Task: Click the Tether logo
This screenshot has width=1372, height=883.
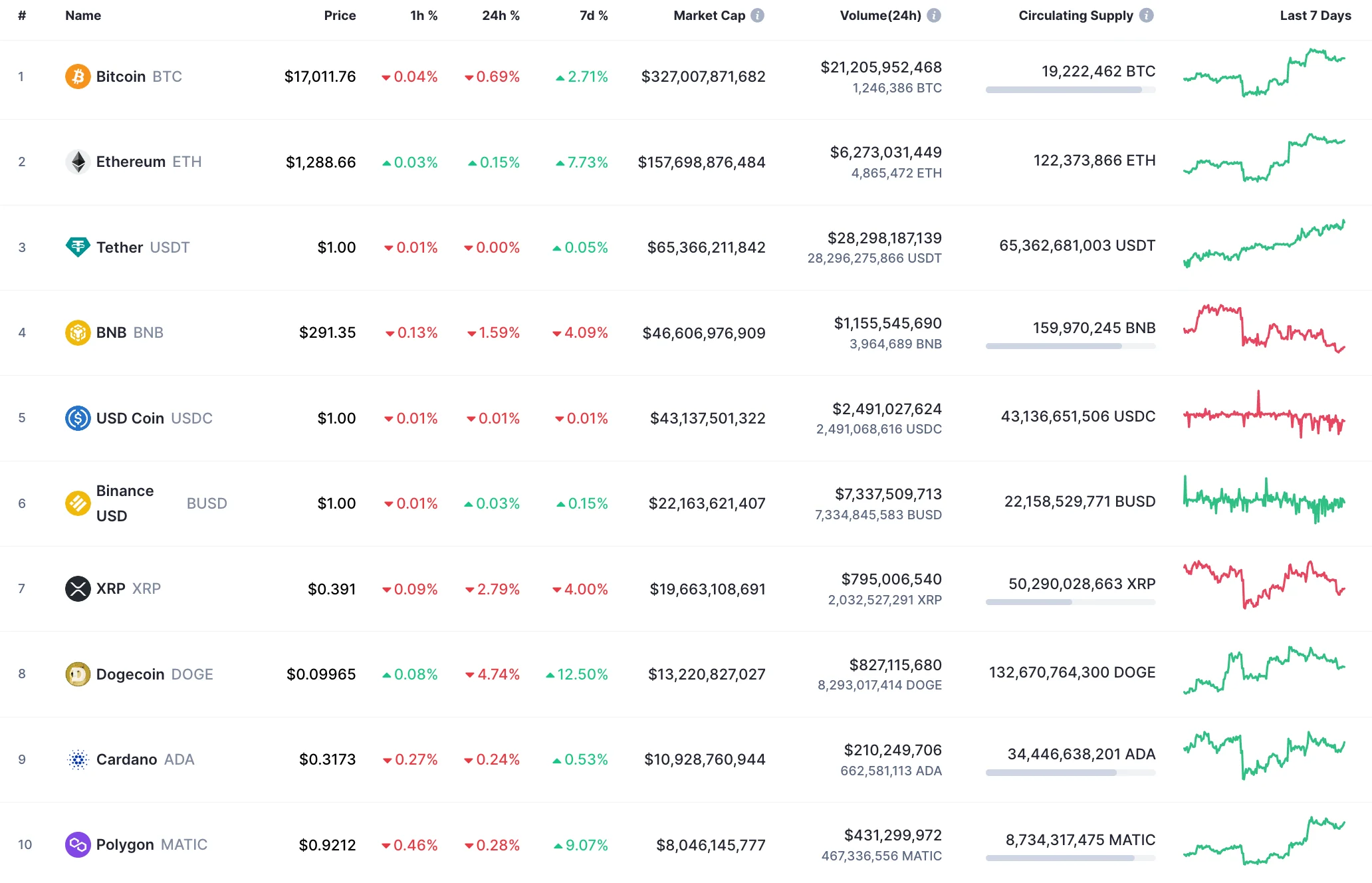Action: [78, 247]
